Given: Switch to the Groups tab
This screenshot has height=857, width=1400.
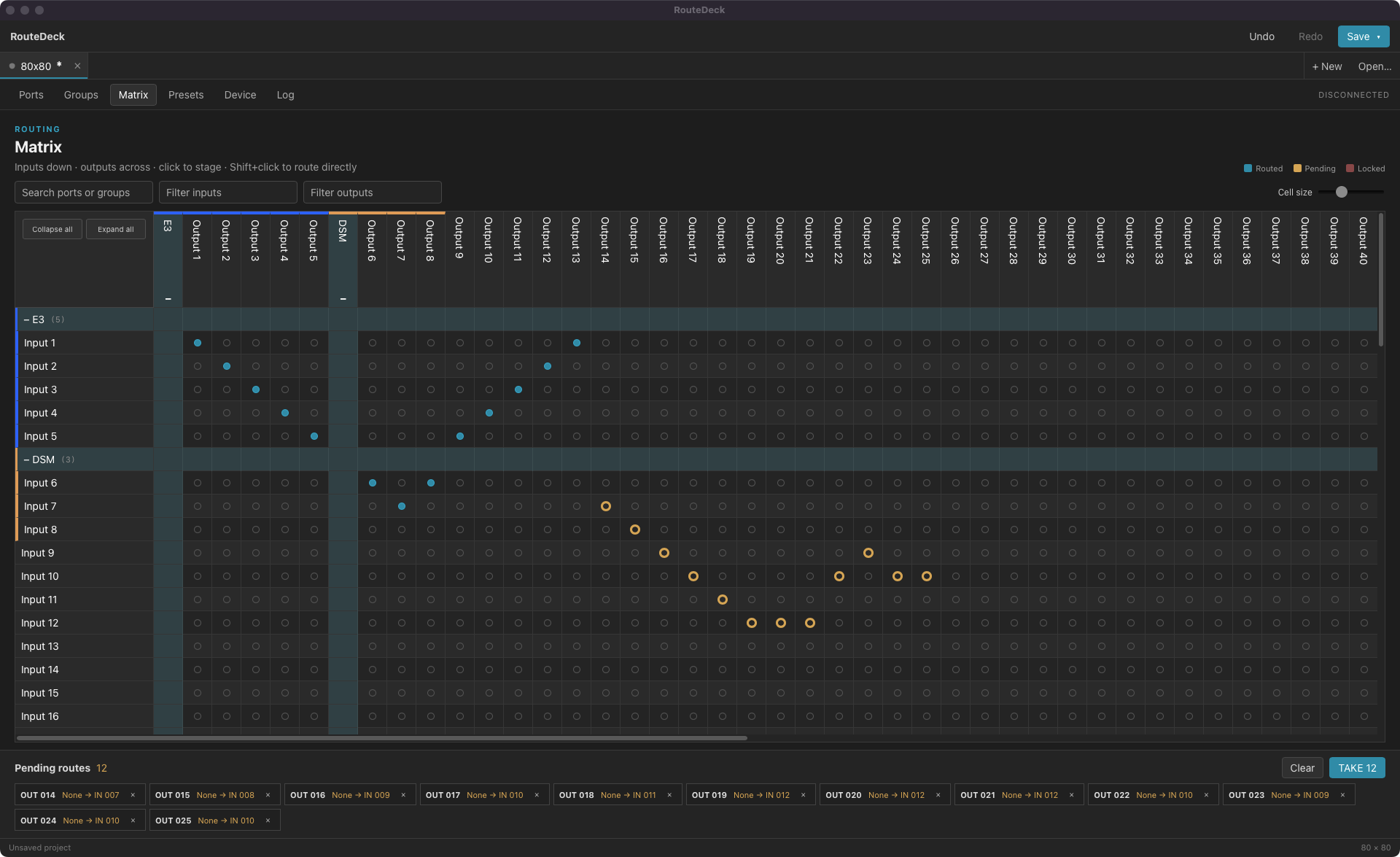Looking at the screenshot, I should coord(81,95).
